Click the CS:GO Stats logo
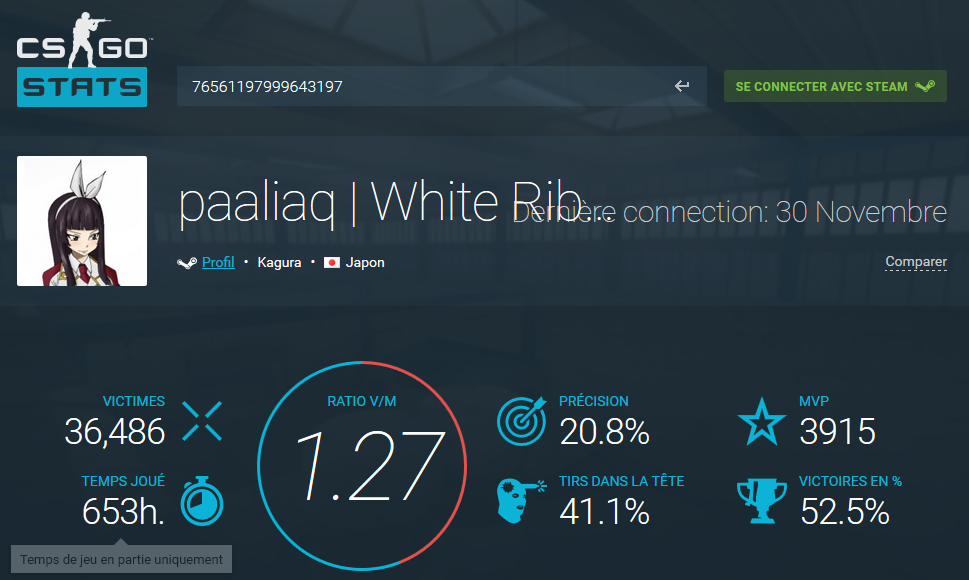Image resolution: width=969 pixels, height=580 pixels. (x=82, y=59)
